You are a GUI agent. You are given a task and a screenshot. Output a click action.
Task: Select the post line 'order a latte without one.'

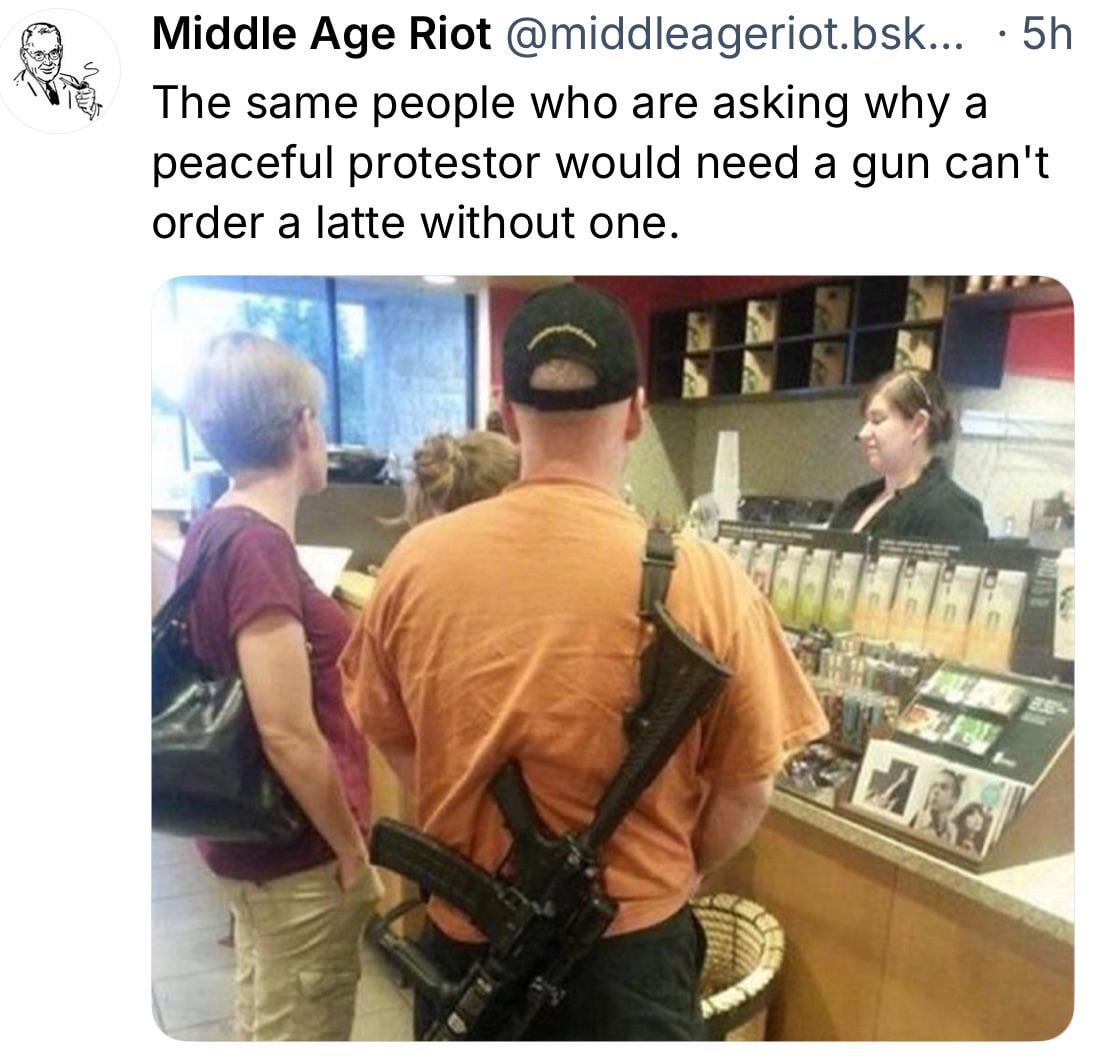tap(414, 223)
